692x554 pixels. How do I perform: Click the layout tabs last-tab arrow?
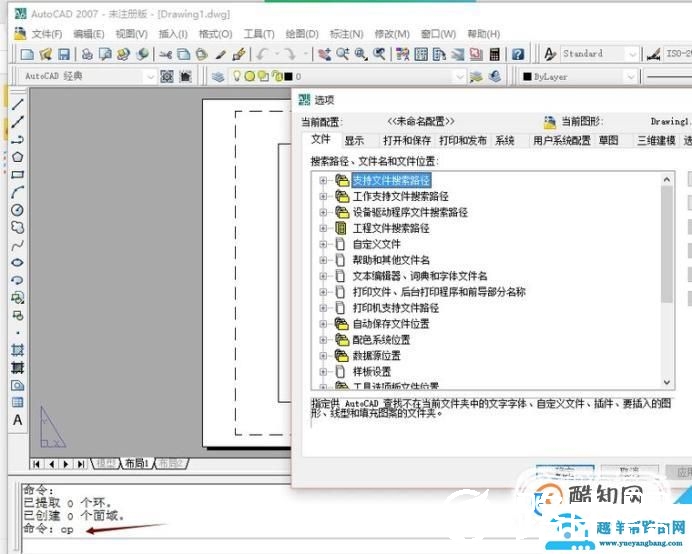(81, 464)
